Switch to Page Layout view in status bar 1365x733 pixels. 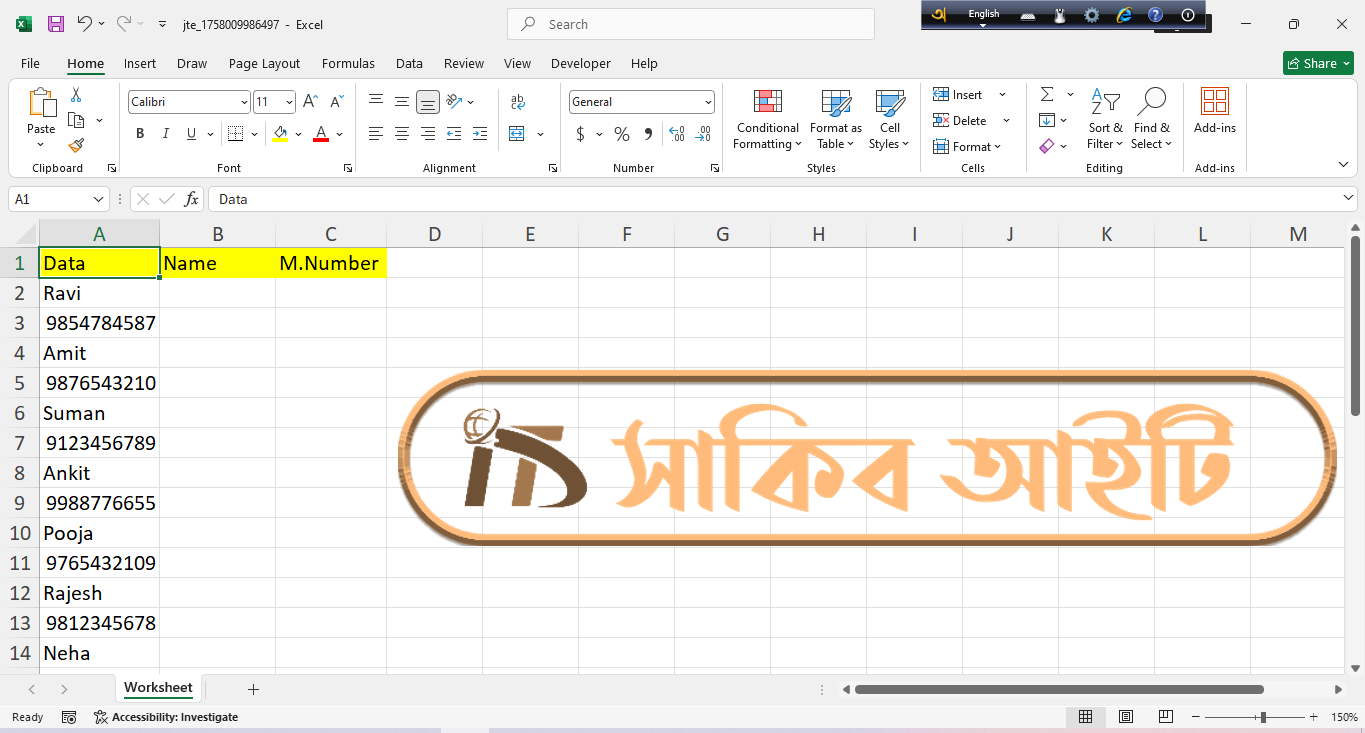click(x=1126, y=717)
